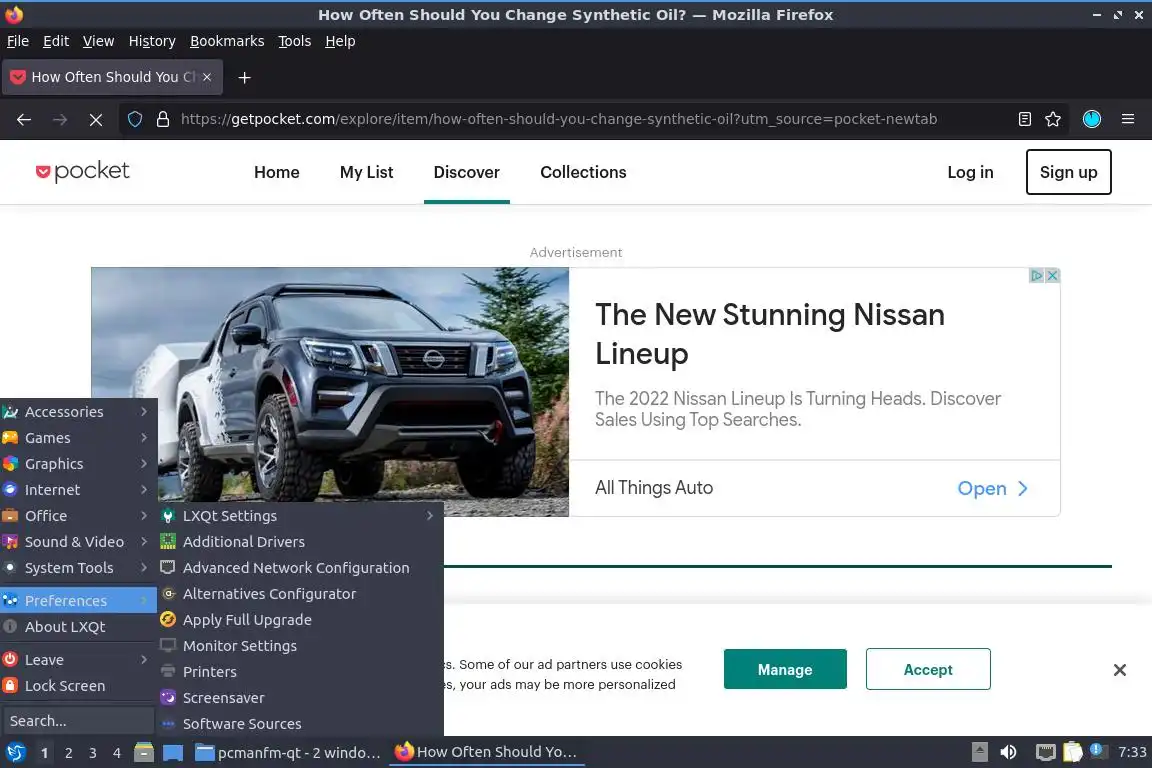Click the removable media eject tray icon

tap(979, 752)
